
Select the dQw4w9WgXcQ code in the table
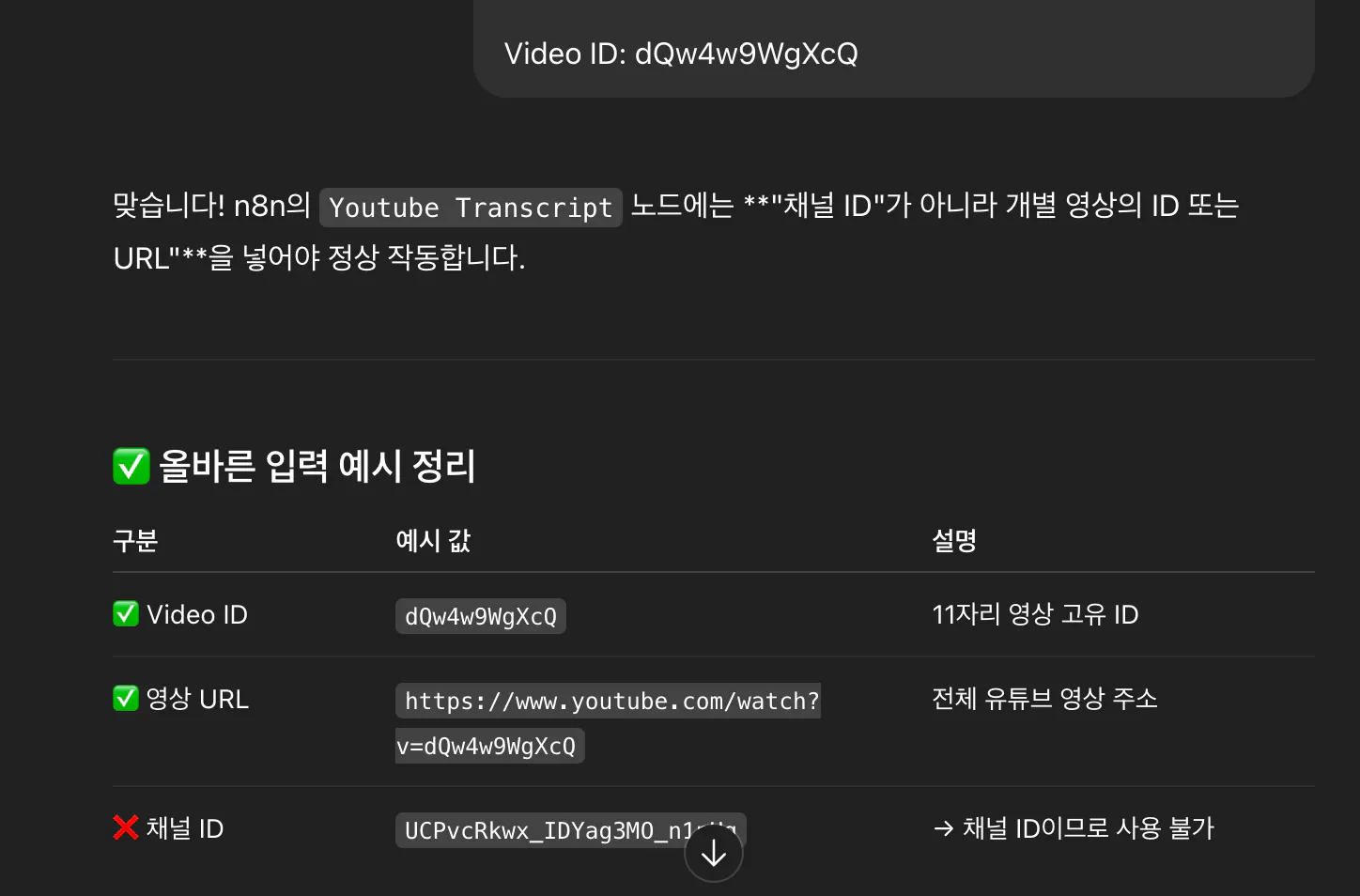[481, 616]
